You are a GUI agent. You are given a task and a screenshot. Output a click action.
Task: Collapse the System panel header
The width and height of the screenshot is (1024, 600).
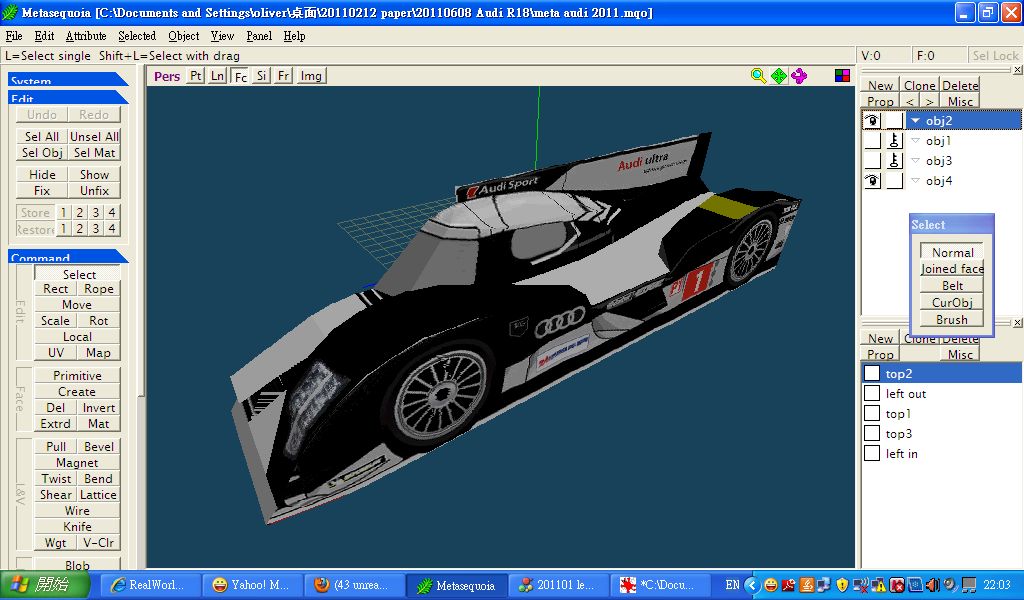(x=68, y=80)
